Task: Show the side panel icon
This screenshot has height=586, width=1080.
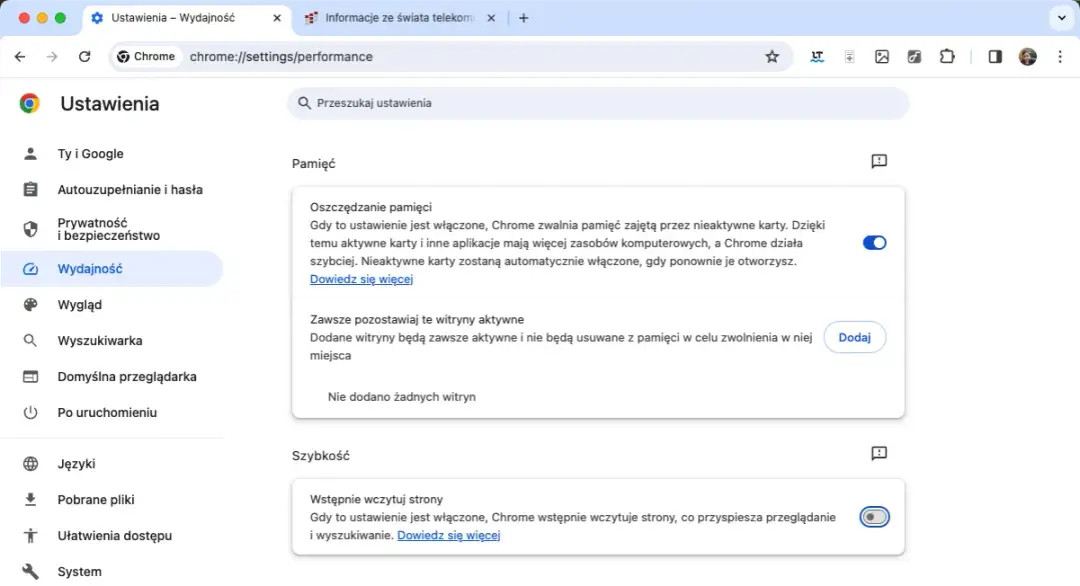Action: tap(994, 56)
